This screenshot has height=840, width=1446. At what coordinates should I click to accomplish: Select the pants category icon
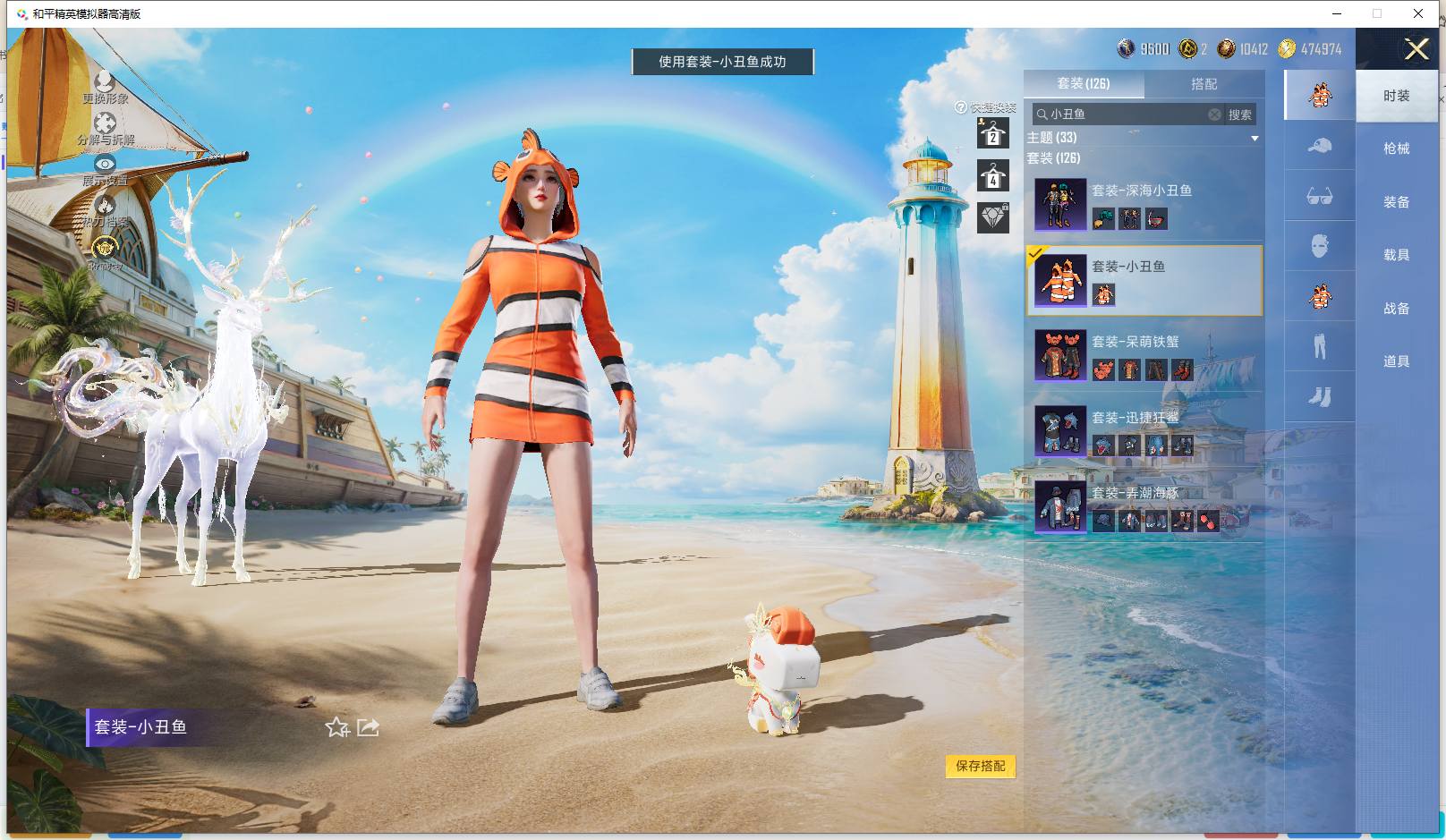coord(1320,346)
